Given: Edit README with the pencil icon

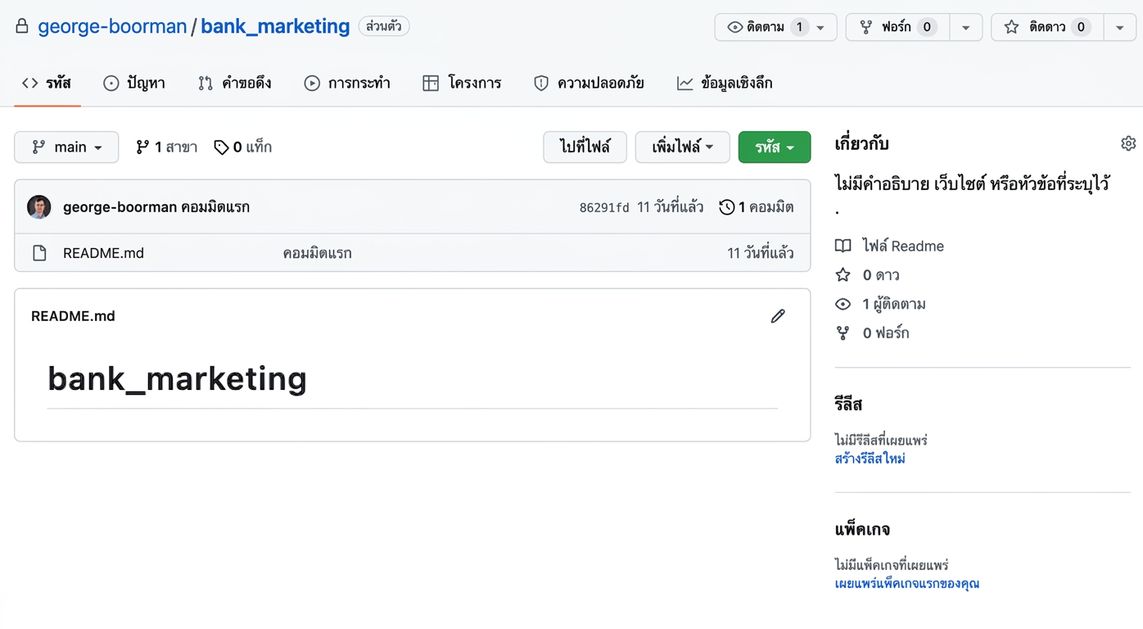Looking at the screenshot, I should (x=778, y=316).
